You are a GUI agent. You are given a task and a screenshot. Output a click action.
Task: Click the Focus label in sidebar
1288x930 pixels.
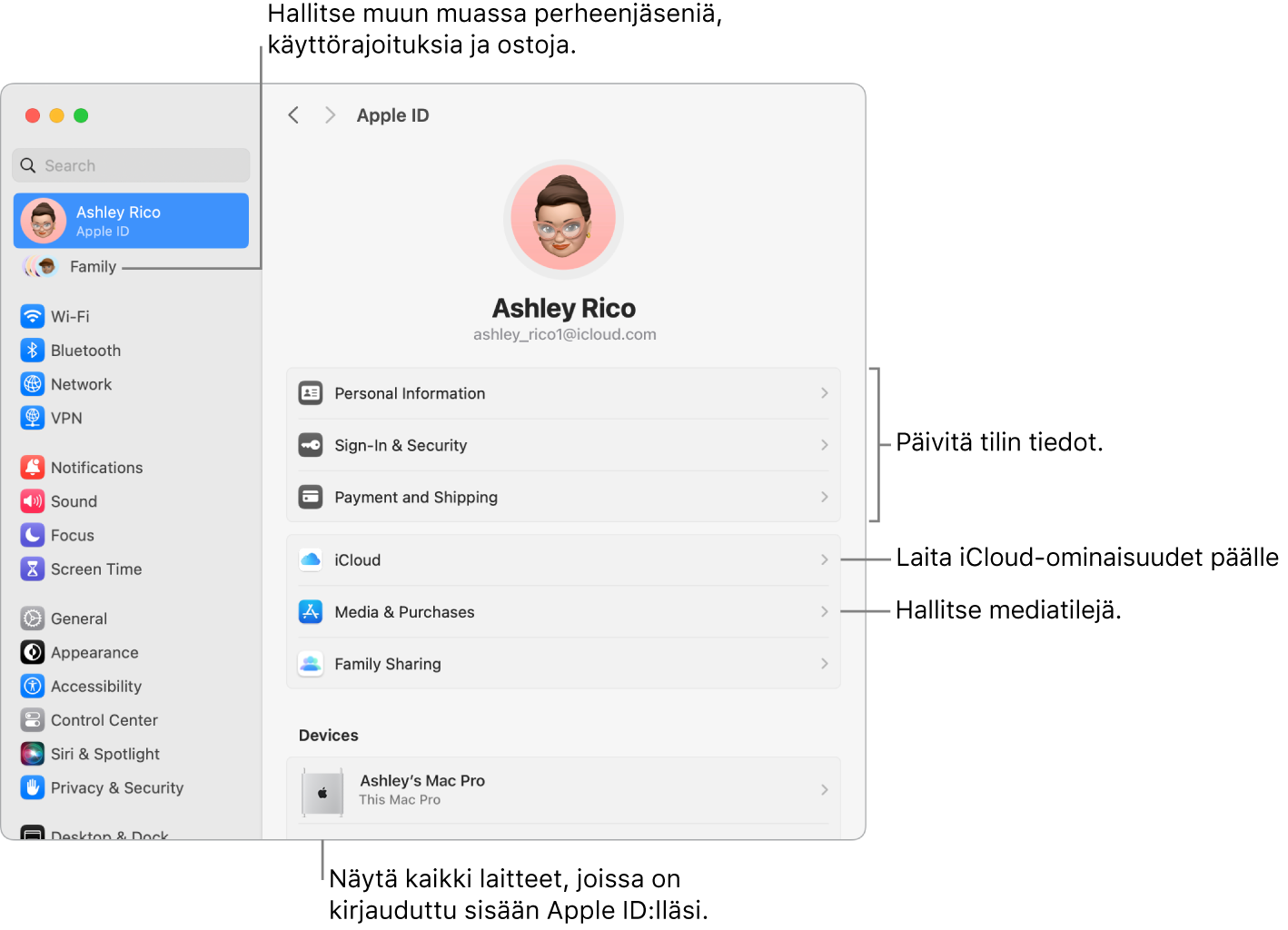[73, 535]
